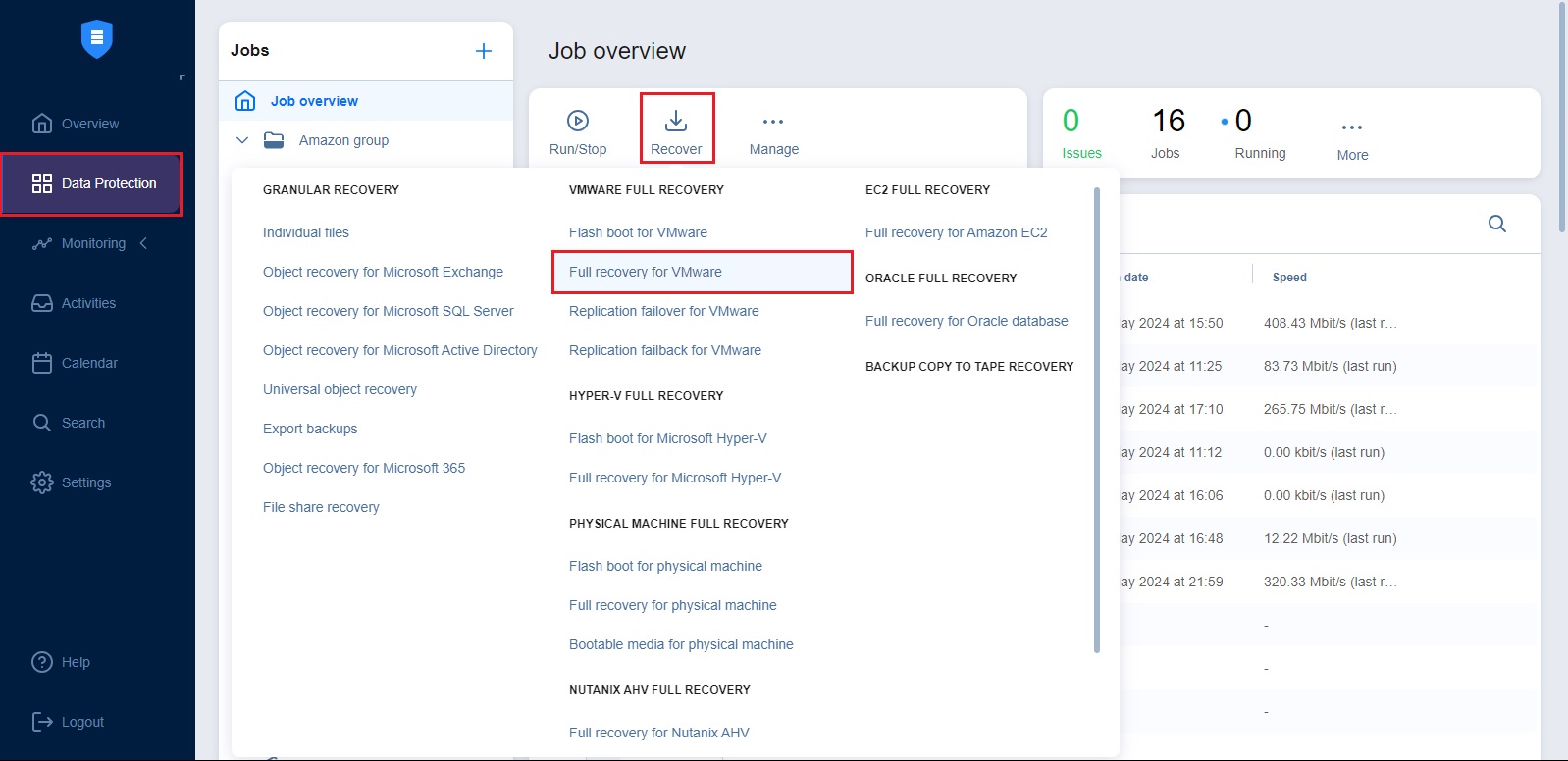
Task: Select Job overview in the Jobs panel
Action: click(x=314, y=101)
